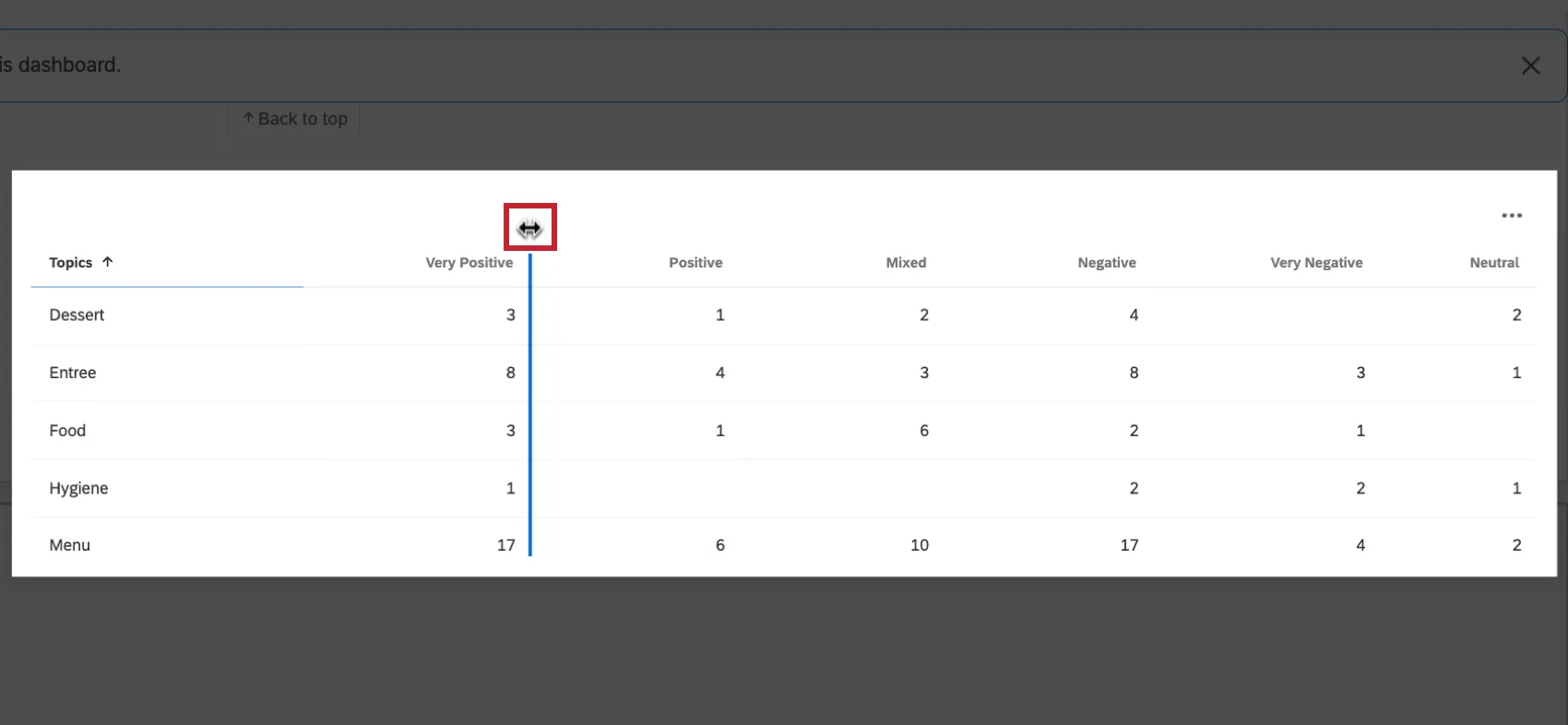
Task: Click Entree's Positive value 4
Action: (x=720, y=373)
